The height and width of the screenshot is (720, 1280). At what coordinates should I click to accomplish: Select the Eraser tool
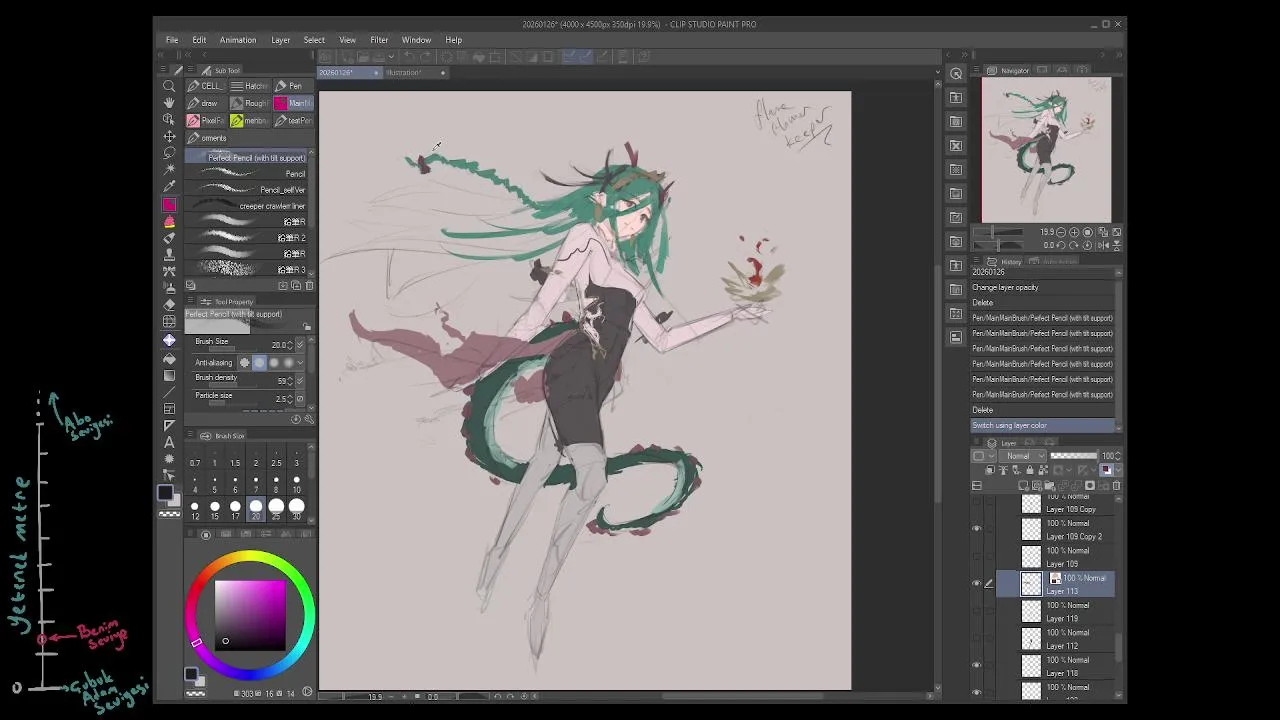[169, 304]
